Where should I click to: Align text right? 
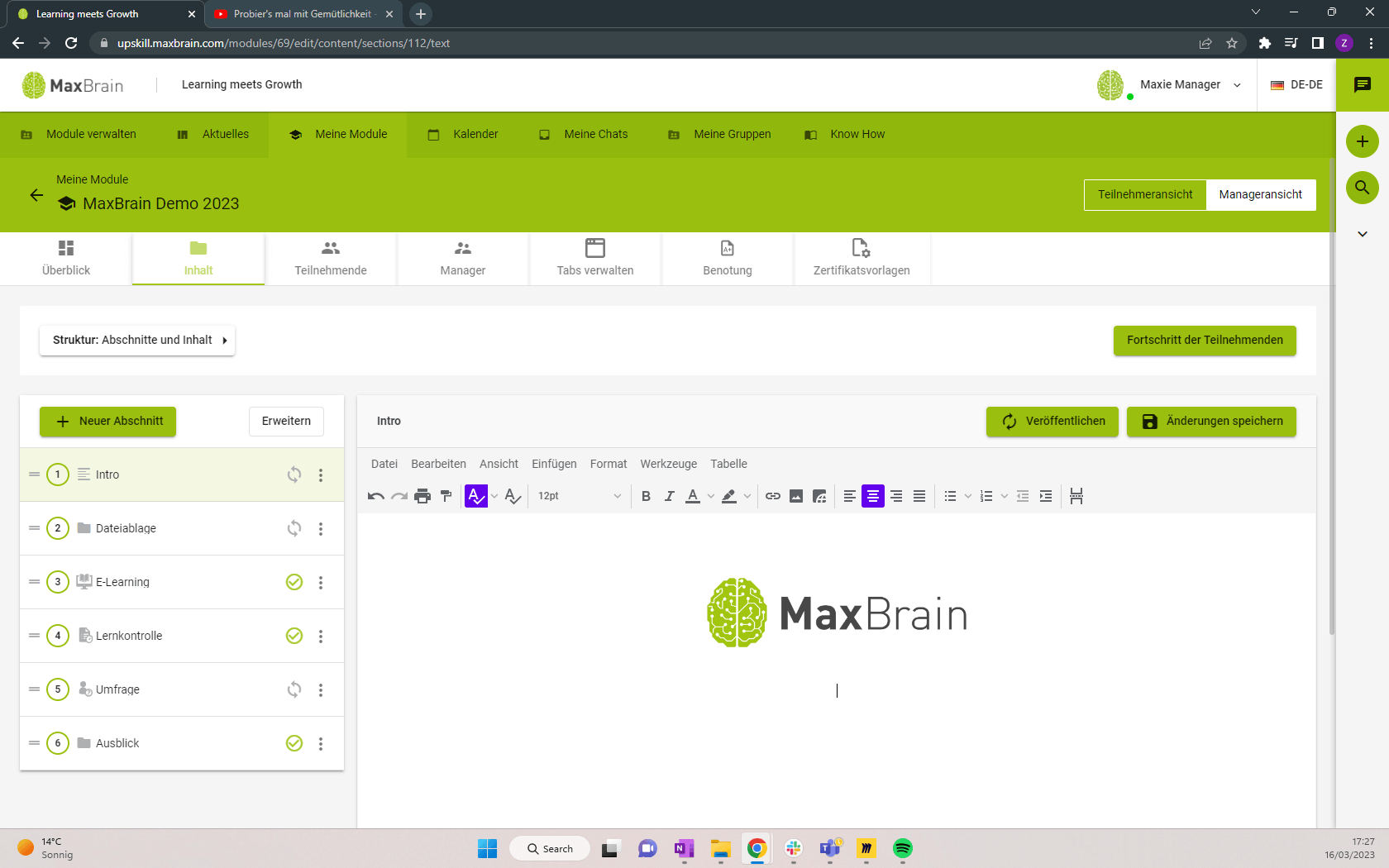[896, 496]
